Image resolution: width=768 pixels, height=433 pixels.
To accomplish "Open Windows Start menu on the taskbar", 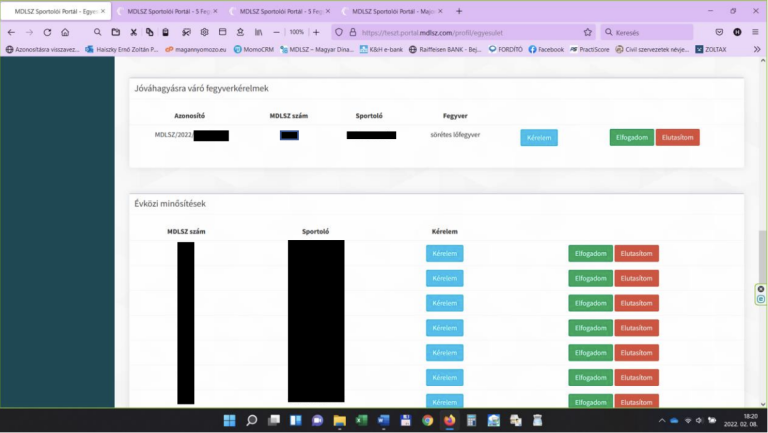I will [229, 420].
